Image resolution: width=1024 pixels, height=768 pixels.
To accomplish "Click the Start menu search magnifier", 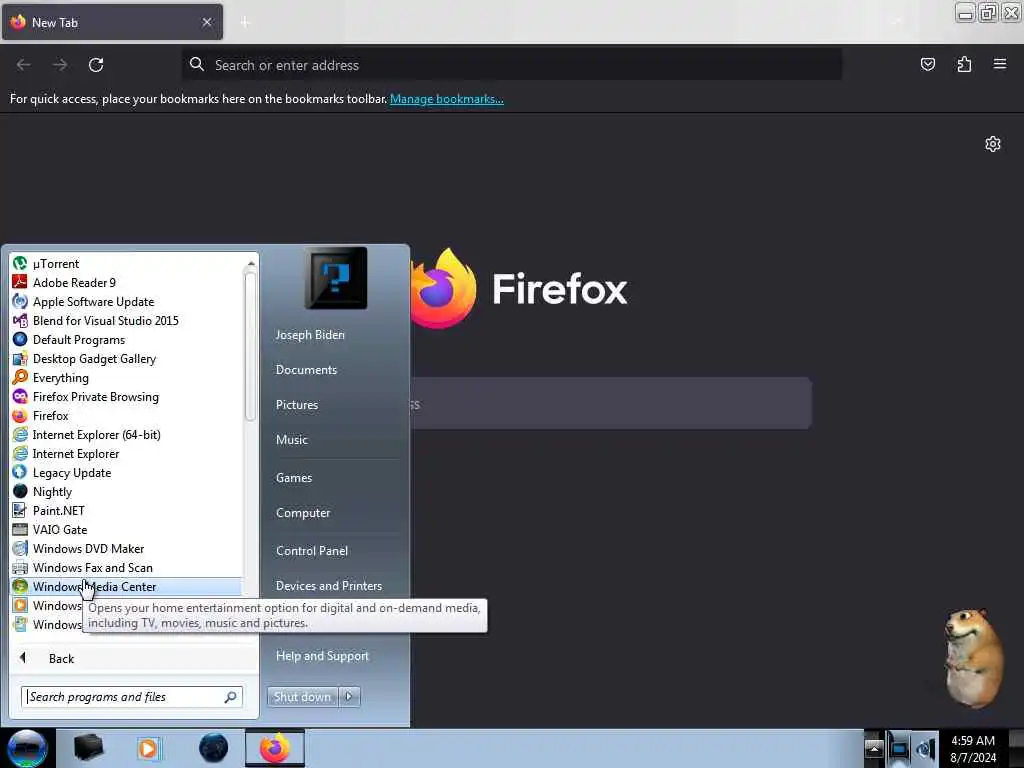I will tap(231, 697).
